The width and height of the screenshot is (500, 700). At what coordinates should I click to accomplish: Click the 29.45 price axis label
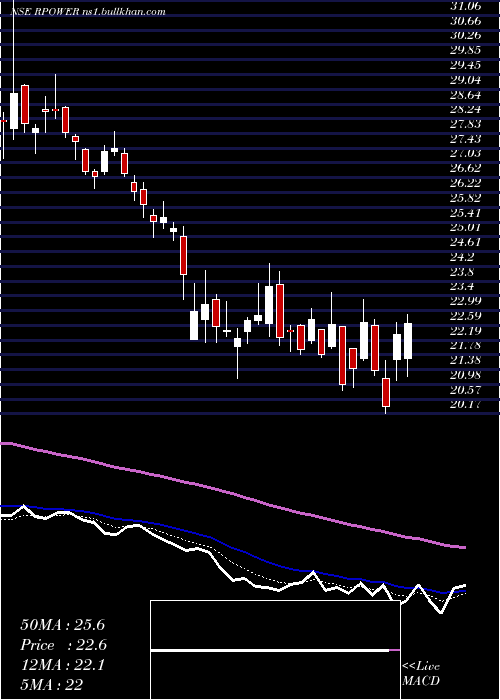pos(466,65)
